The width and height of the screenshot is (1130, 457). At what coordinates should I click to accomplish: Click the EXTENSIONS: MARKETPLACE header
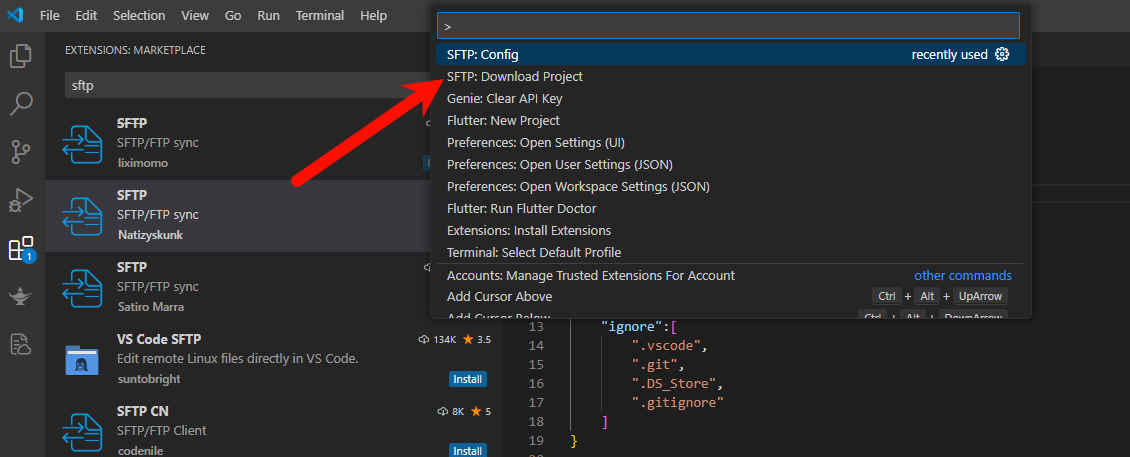tap(135, 50)
